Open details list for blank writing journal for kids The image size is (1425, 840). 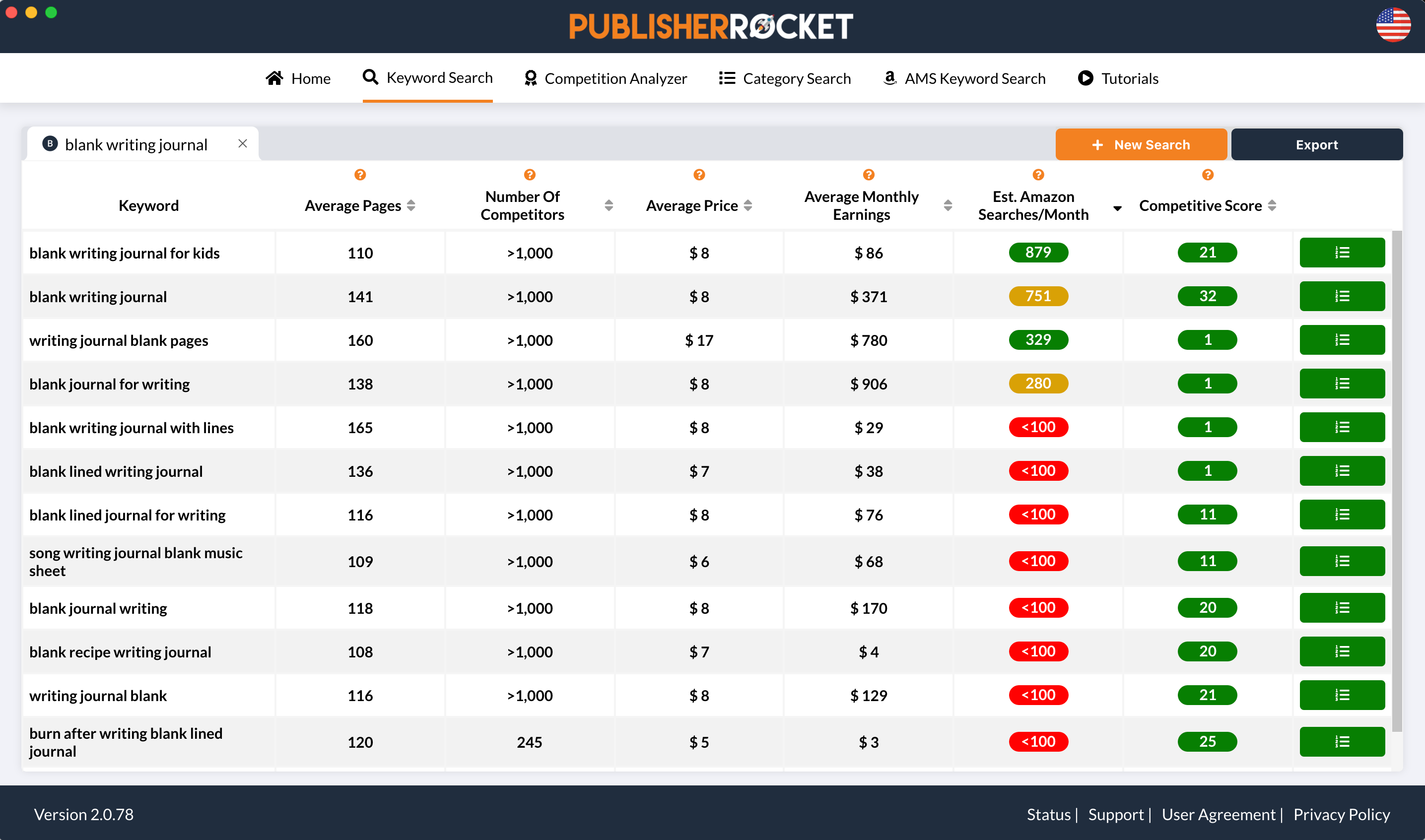1342,253
